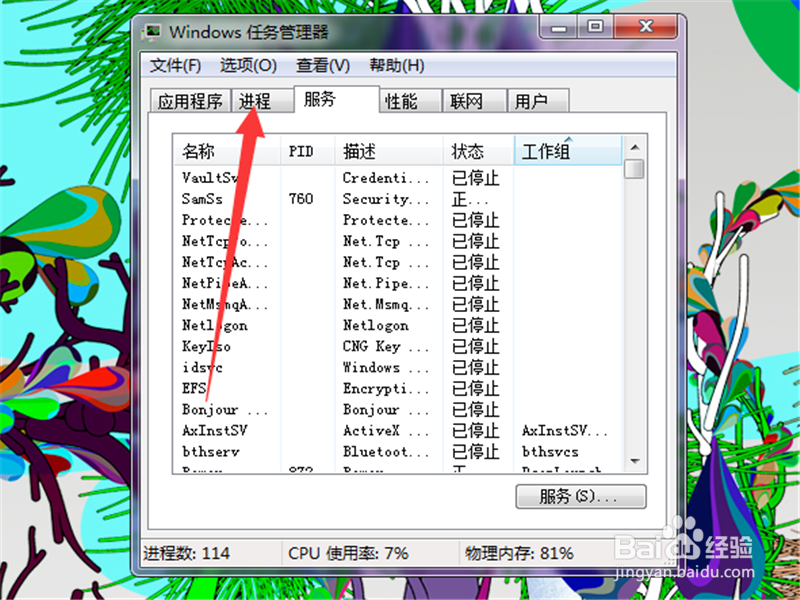Select the idsvc service row

(398, 367)
